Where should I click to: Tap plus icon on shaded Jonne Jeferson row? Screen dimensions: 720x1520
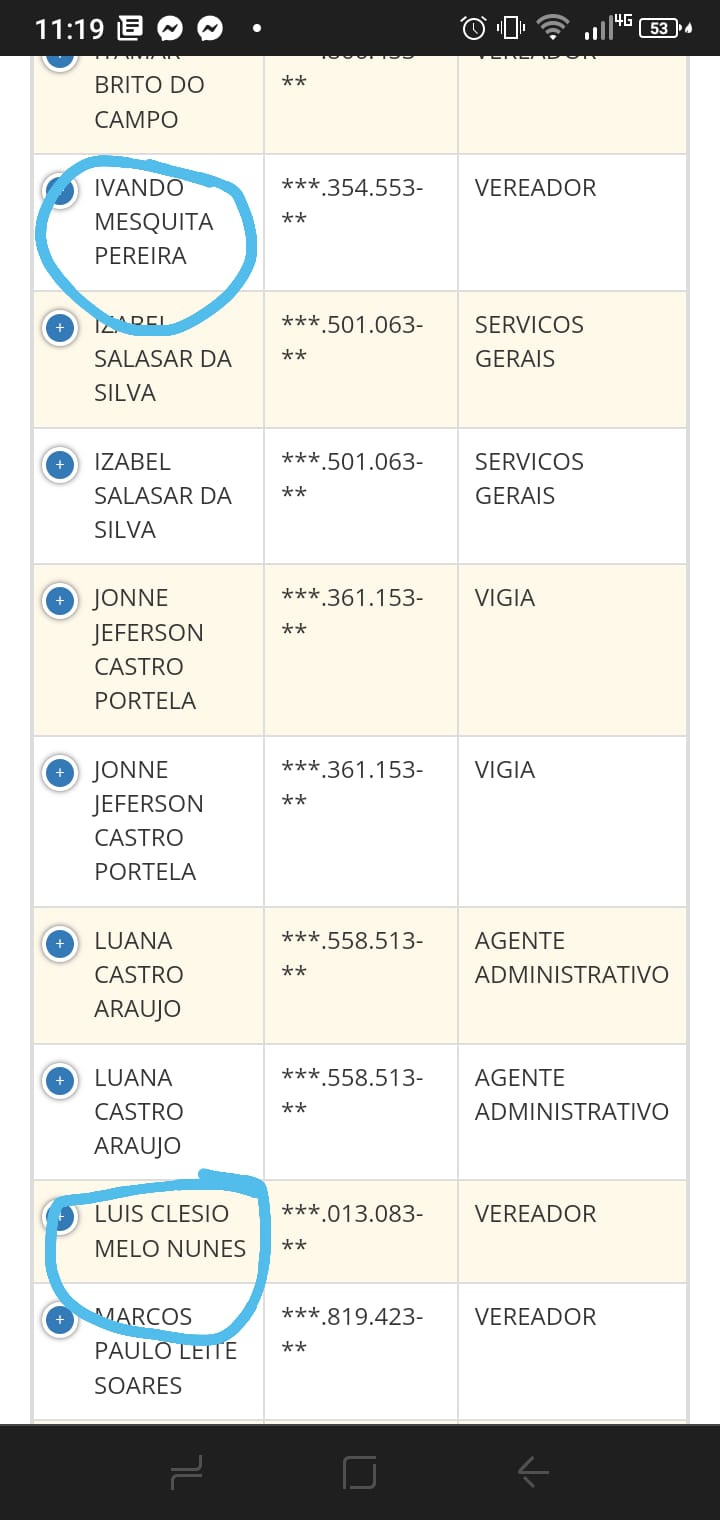(x=60, y=600)
